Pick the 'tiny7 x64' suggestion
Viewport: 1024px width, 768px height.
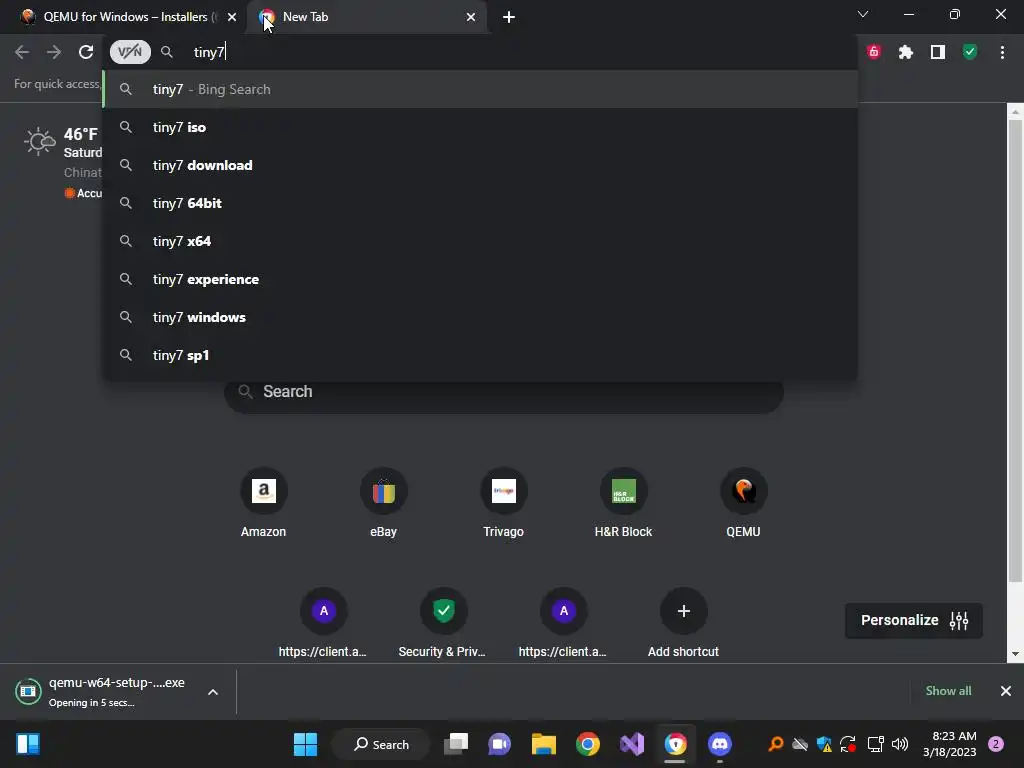[x=480, y=241]
